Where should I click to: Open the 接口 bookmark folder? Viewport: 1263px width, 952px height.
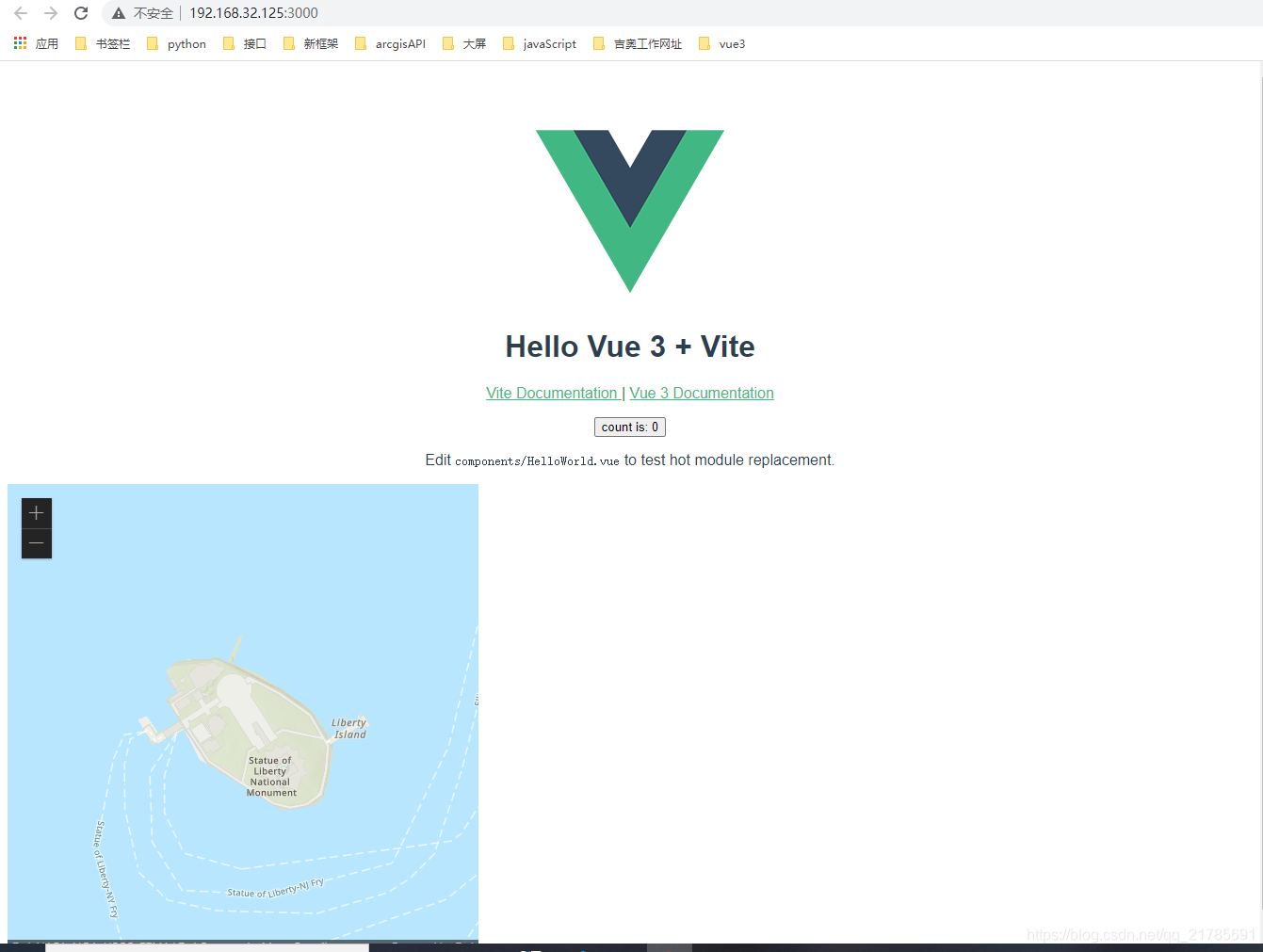pyautogui.click(x=245, y=43)
